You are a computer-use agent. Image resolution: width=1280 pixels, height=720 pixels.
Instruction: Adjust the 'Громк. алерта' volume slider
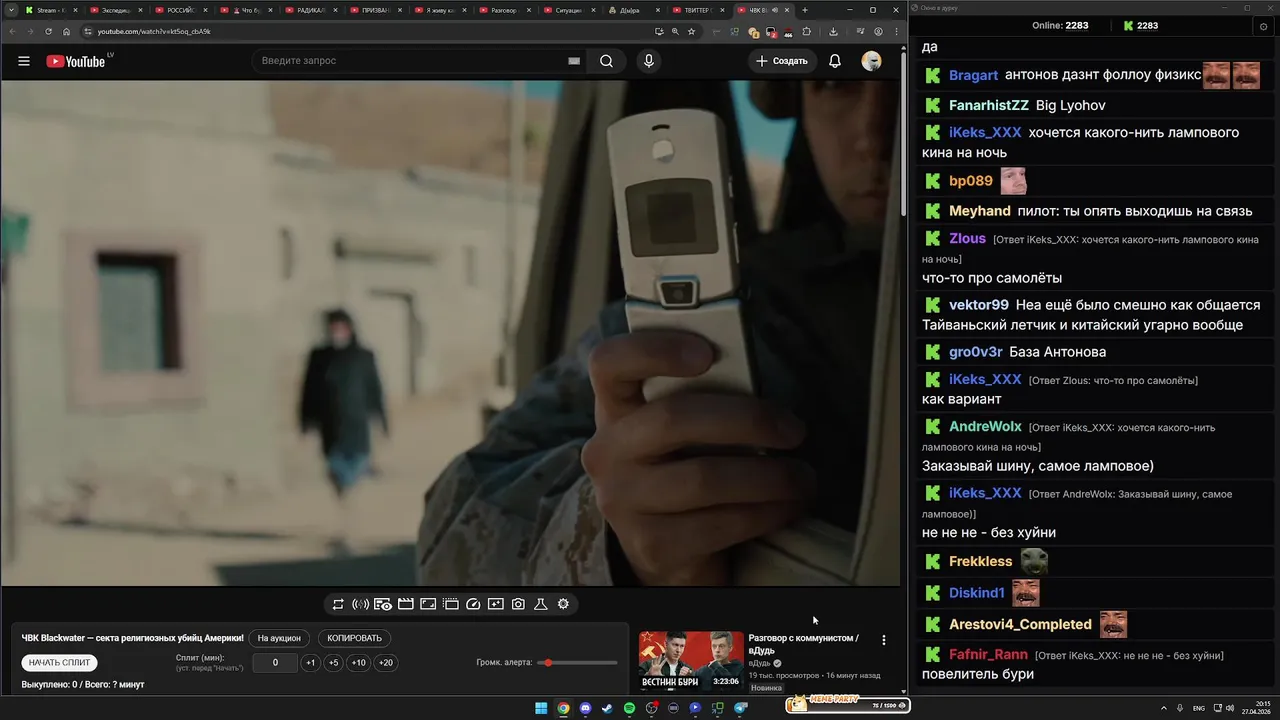[577, 663]
